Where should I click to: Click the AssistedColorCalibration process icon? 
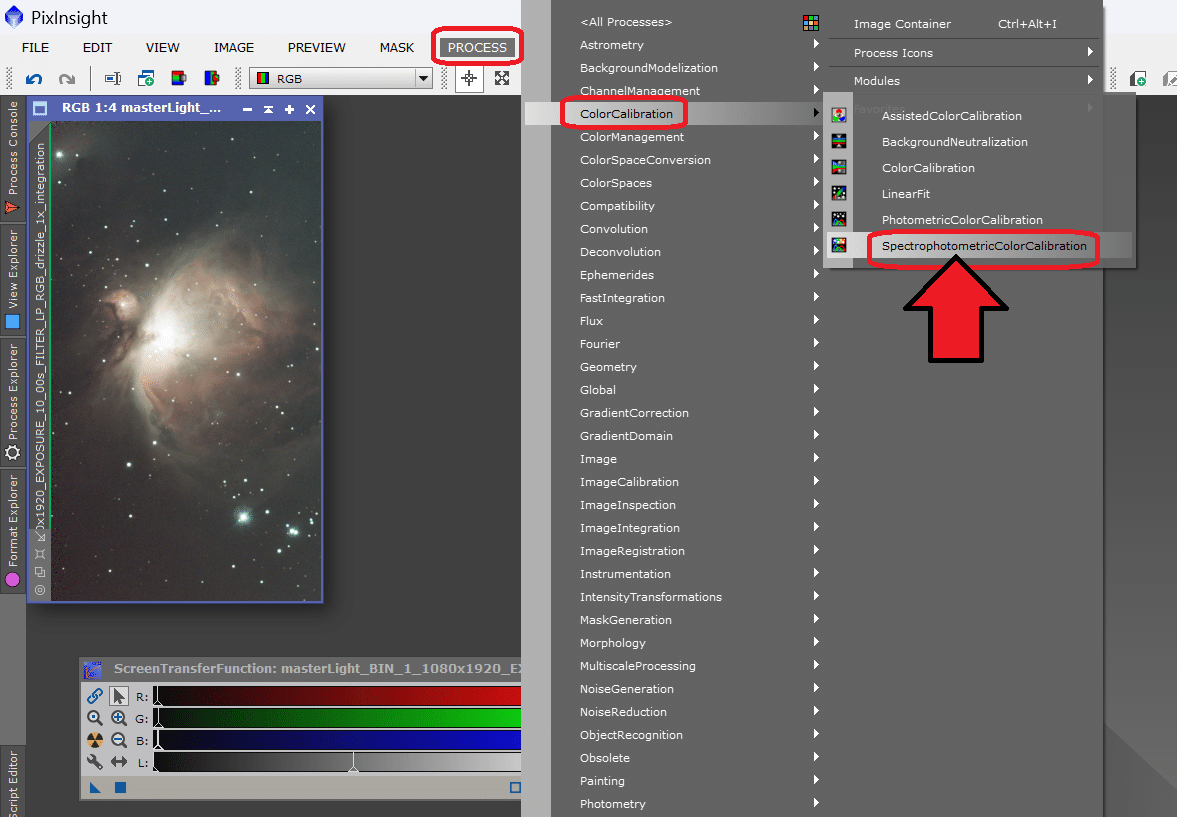pyautogui.click(x=838, y=115)
